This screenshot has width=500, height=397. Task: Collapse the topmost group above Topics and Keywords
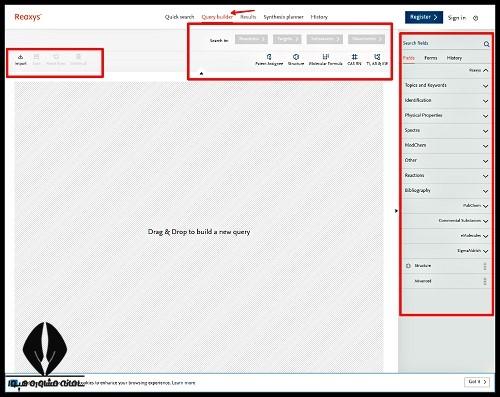tap(446, 71)
